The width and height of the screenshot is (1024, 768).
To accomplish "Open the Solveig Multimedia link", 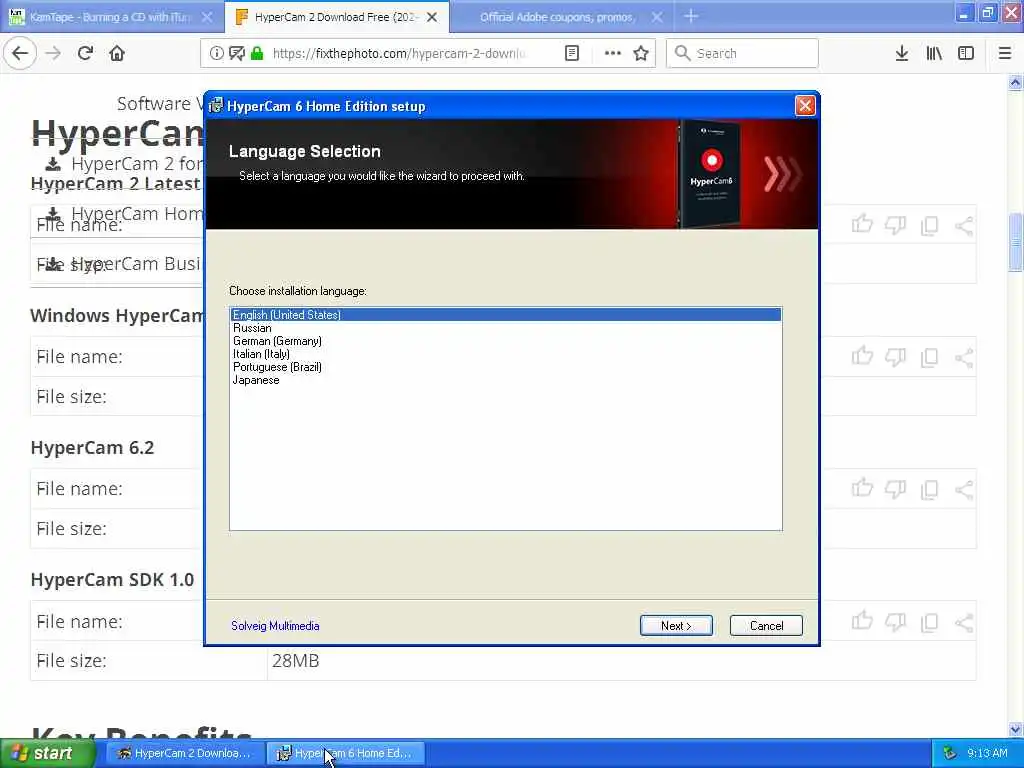I will click(x=275, y=626).
